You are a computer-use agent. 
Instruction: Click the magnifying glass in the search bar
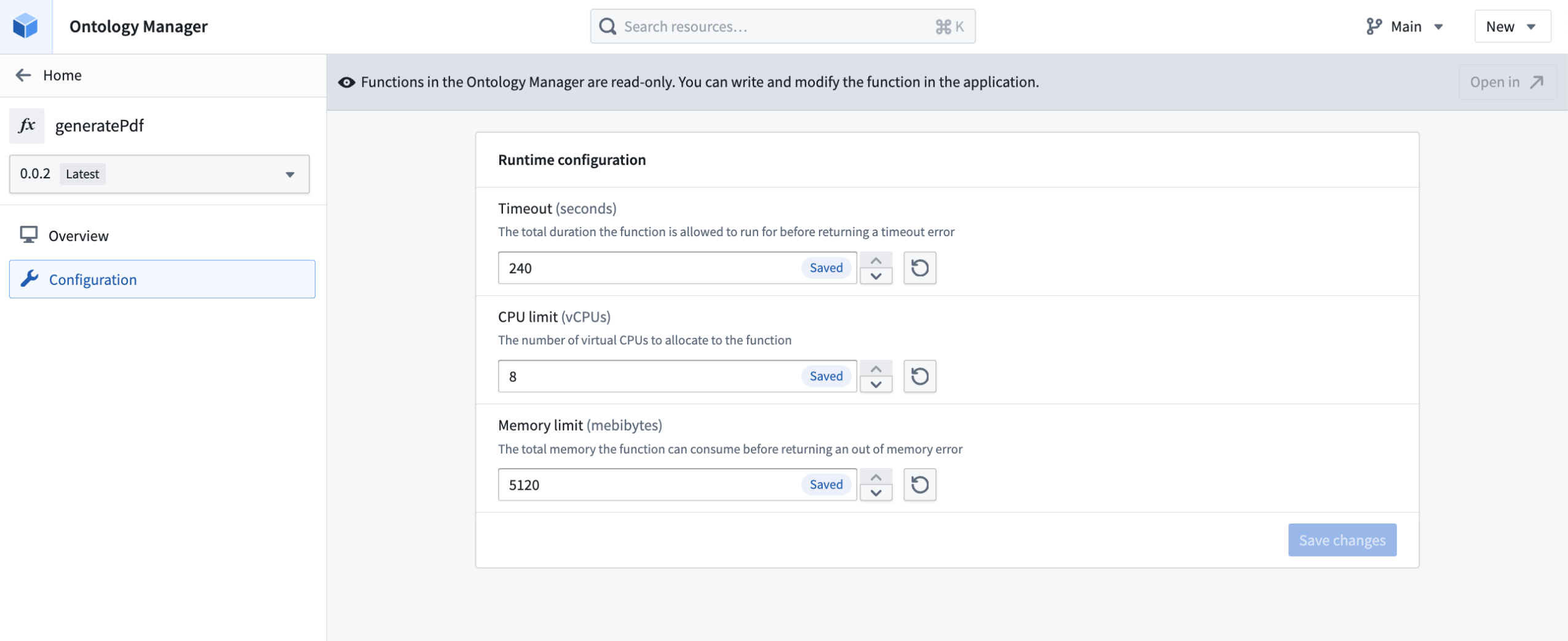[x=608, y=26]
